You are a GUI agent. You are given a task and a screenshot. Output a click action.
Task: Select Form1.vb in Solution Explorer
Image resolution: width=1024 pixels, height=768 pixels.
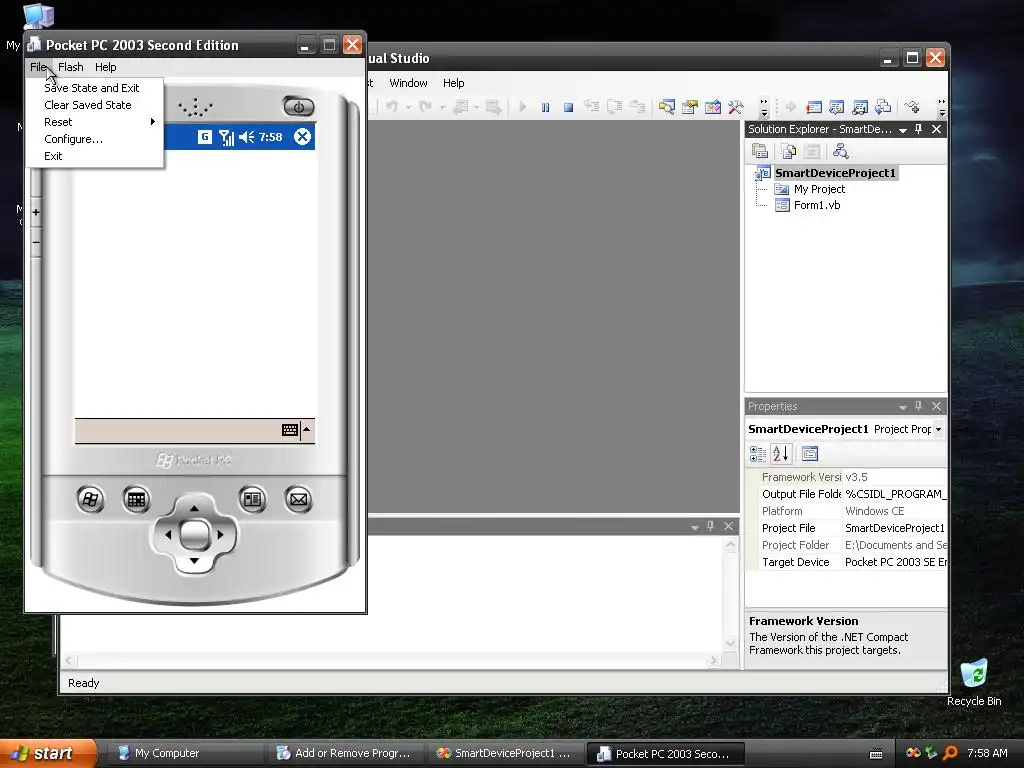pos(816,205)
